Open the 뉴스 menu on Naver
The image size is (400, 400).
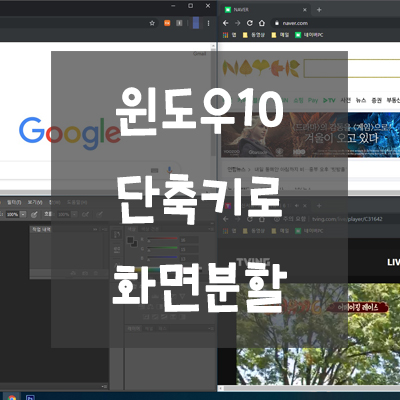point(361,100)
